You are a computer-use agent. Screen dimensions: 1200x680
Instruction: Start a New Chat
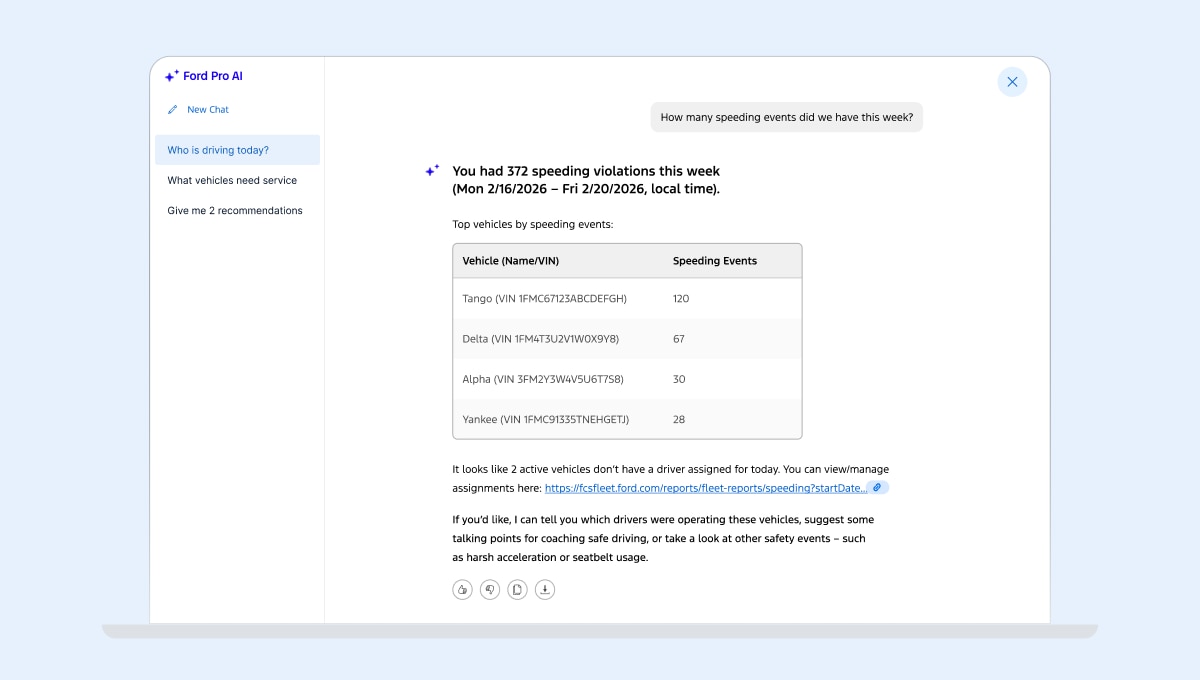(x=205, y=109)
